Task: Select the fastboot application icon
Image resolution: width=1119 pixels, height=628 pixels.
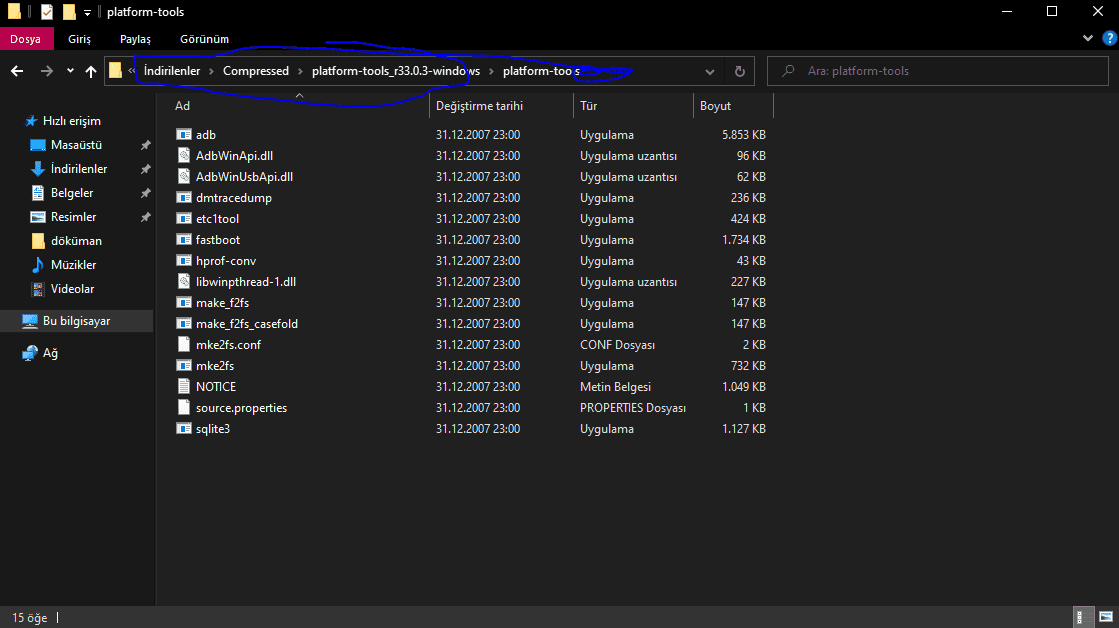Action: click(x=183, y=240)
